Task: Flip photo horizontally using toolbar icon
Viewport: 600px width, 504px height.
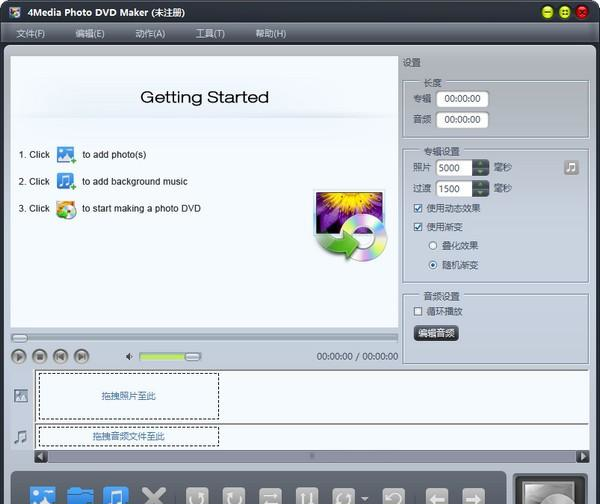Action: (x=270, y=496)
